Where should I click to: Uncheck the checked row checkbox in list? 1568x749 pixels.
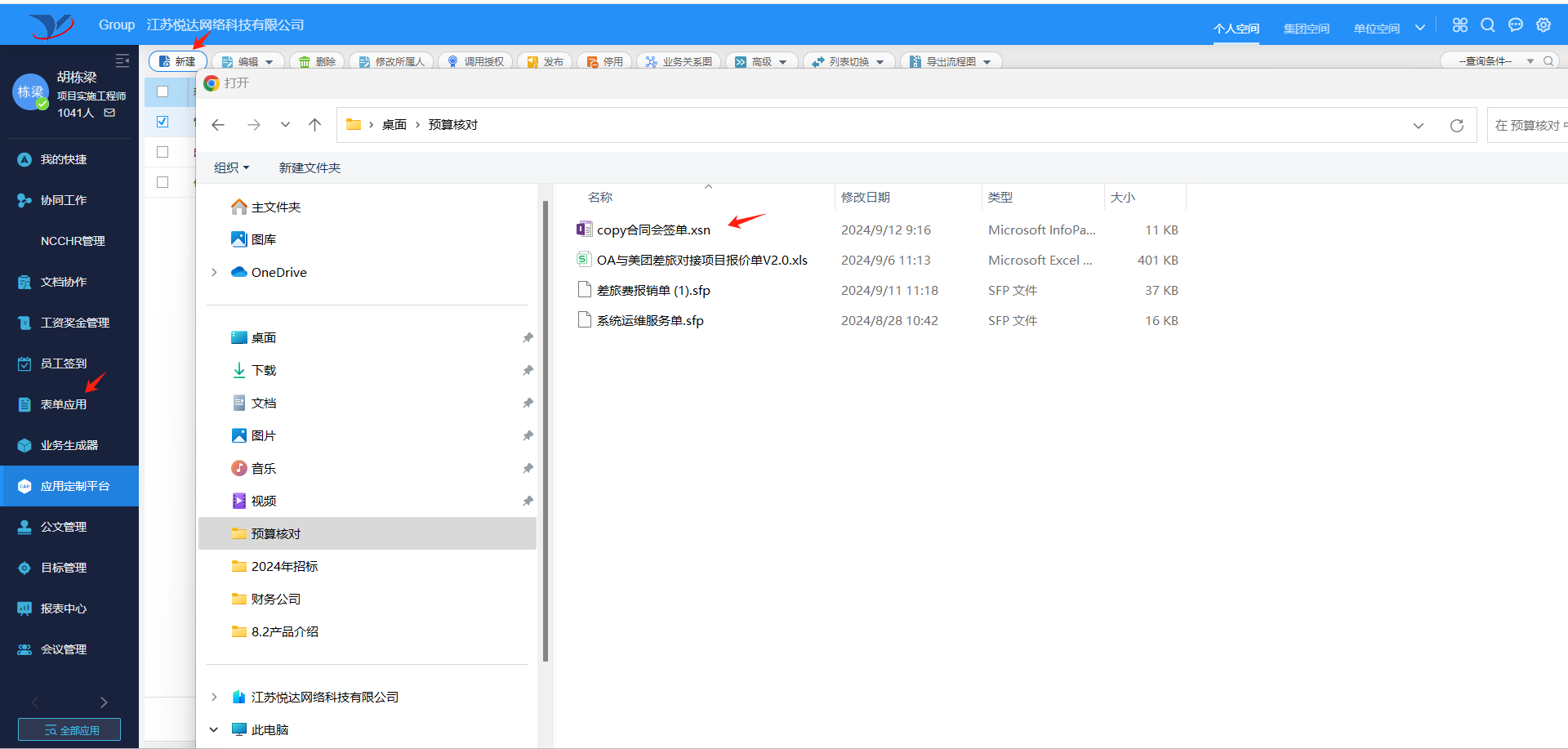coord(163,122)
